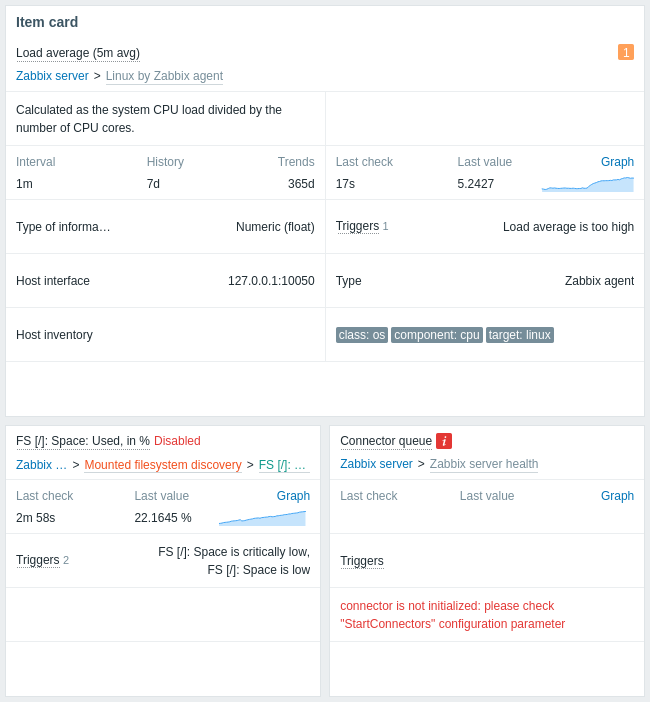Image resolution: width=650 pixels, height=702 pixels.
Task: Open Zabbix server health template link
Action: pos(484,464)
